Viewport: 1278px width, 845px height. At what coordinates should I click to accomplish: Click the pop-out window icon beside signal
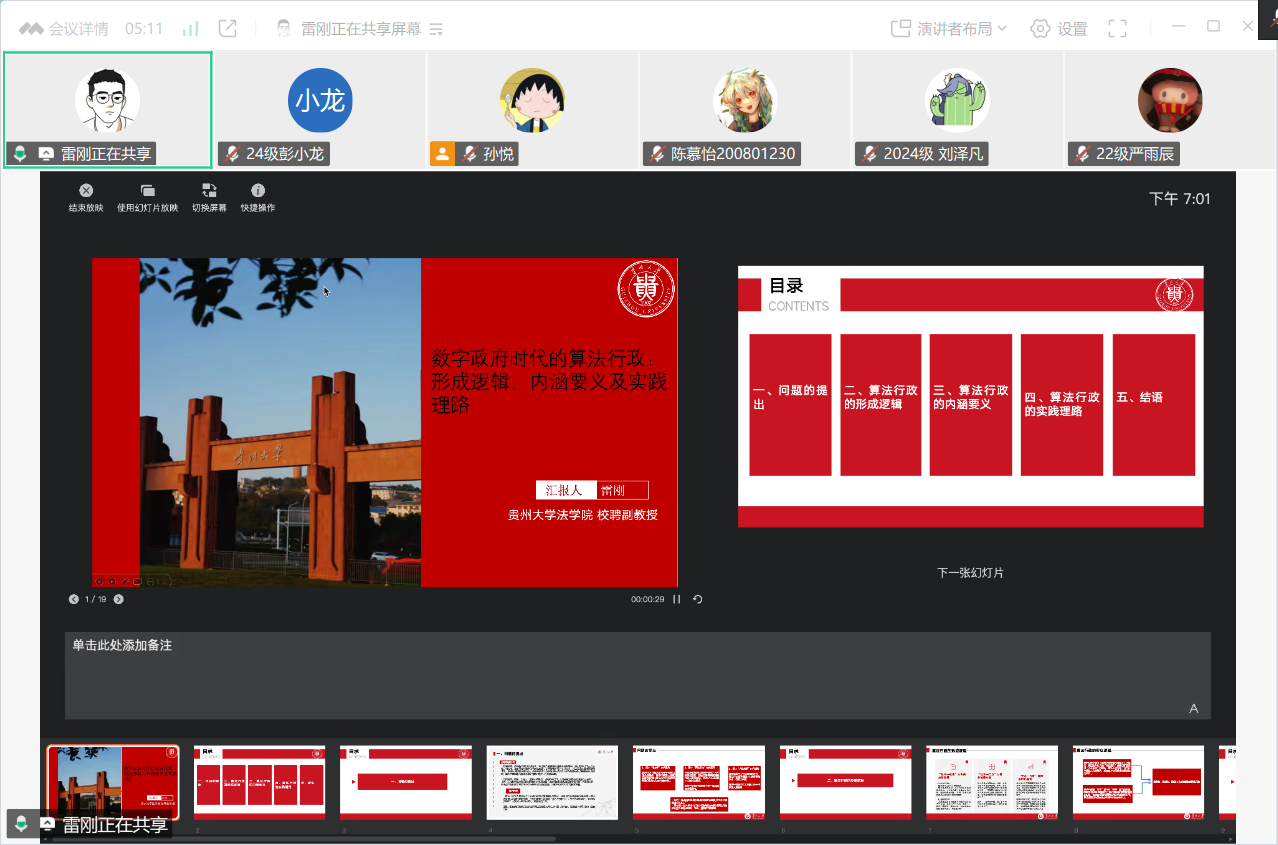coord(228,29)
